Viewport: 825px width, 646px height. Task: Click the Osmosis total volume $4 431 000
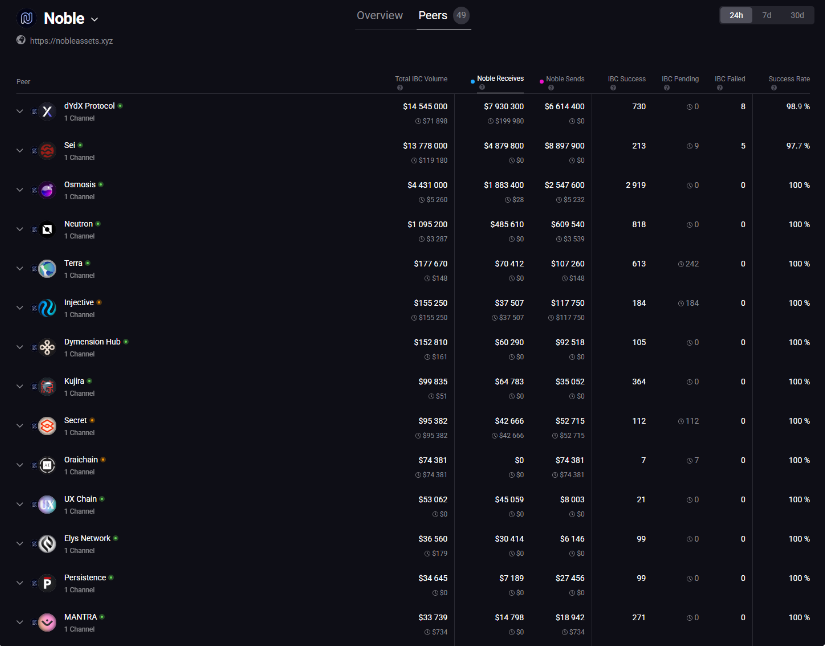pyautogui.click(x=427, y=185)
